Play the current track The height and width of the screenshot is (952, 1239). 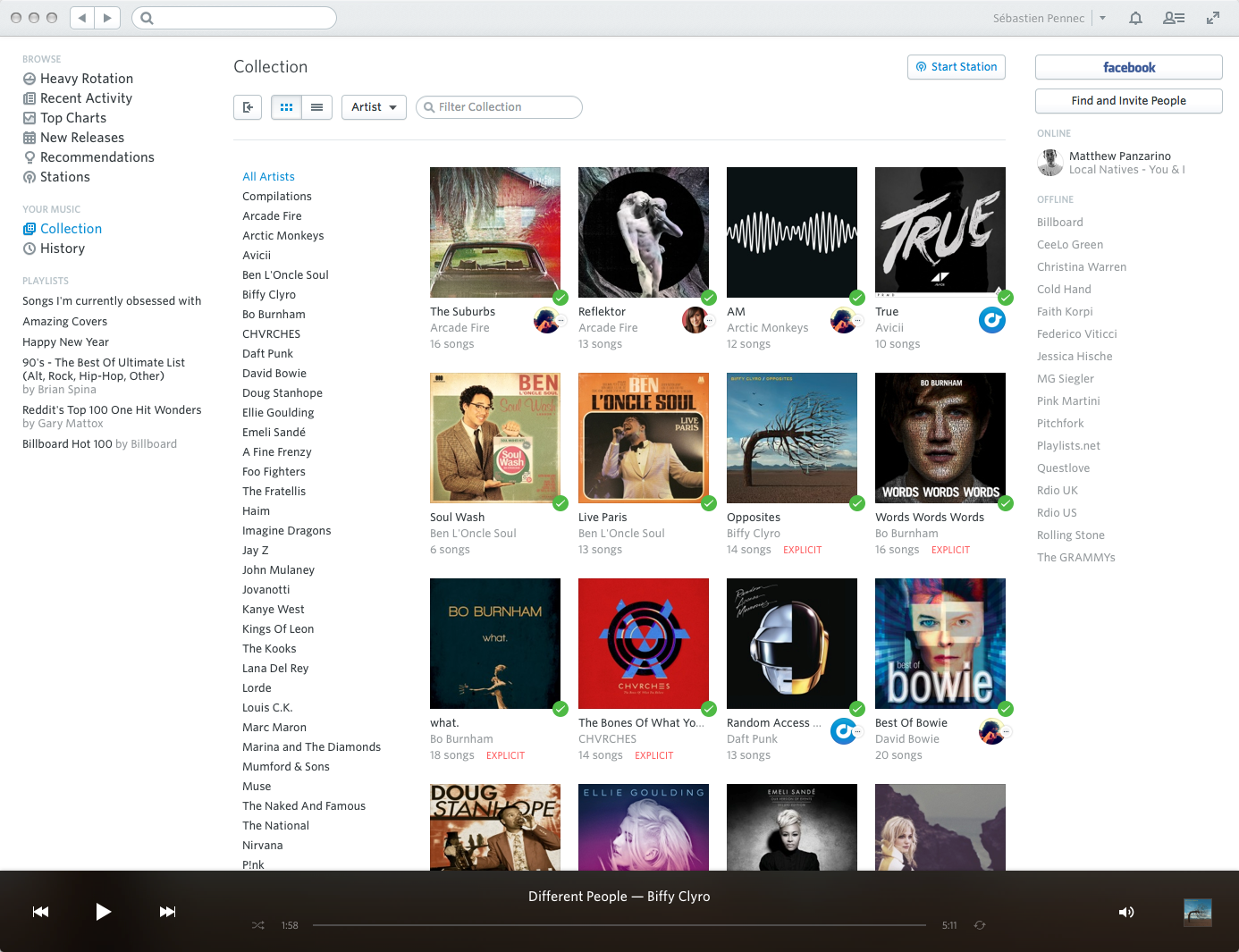click(x=103, y=912)
